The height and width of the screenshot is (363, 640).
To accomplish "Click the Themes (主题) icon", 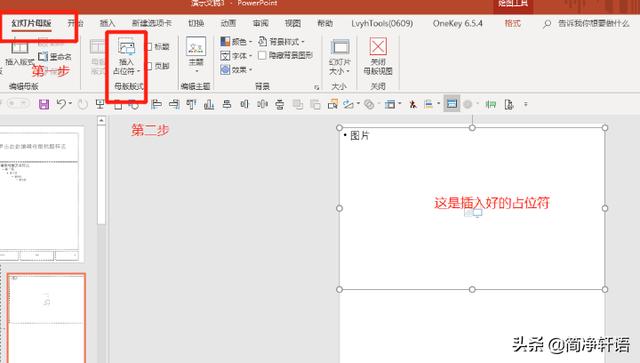I will tap(196, 47).
